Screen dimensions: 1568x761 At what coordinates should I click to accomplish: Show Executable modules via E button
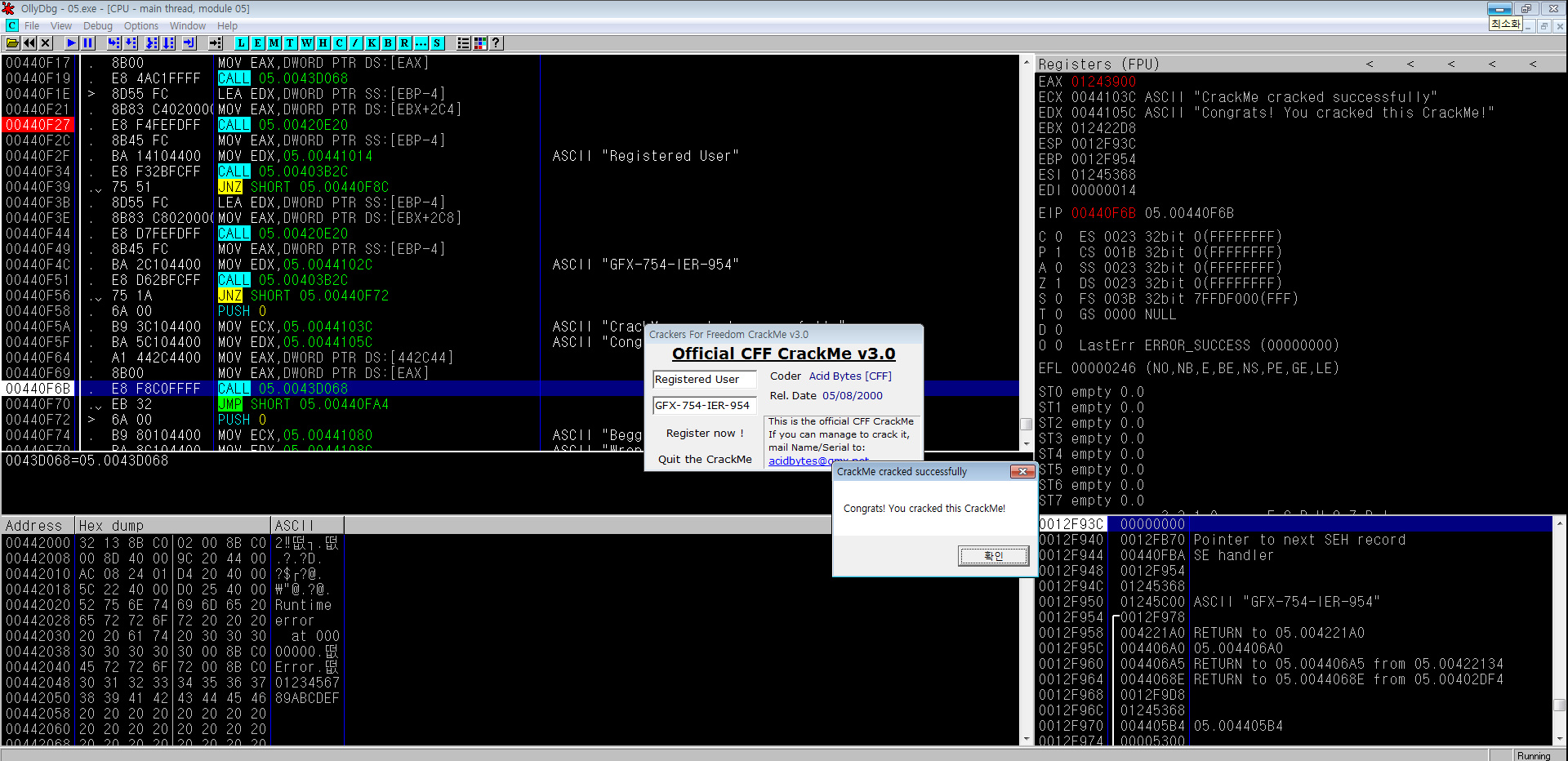258,43
